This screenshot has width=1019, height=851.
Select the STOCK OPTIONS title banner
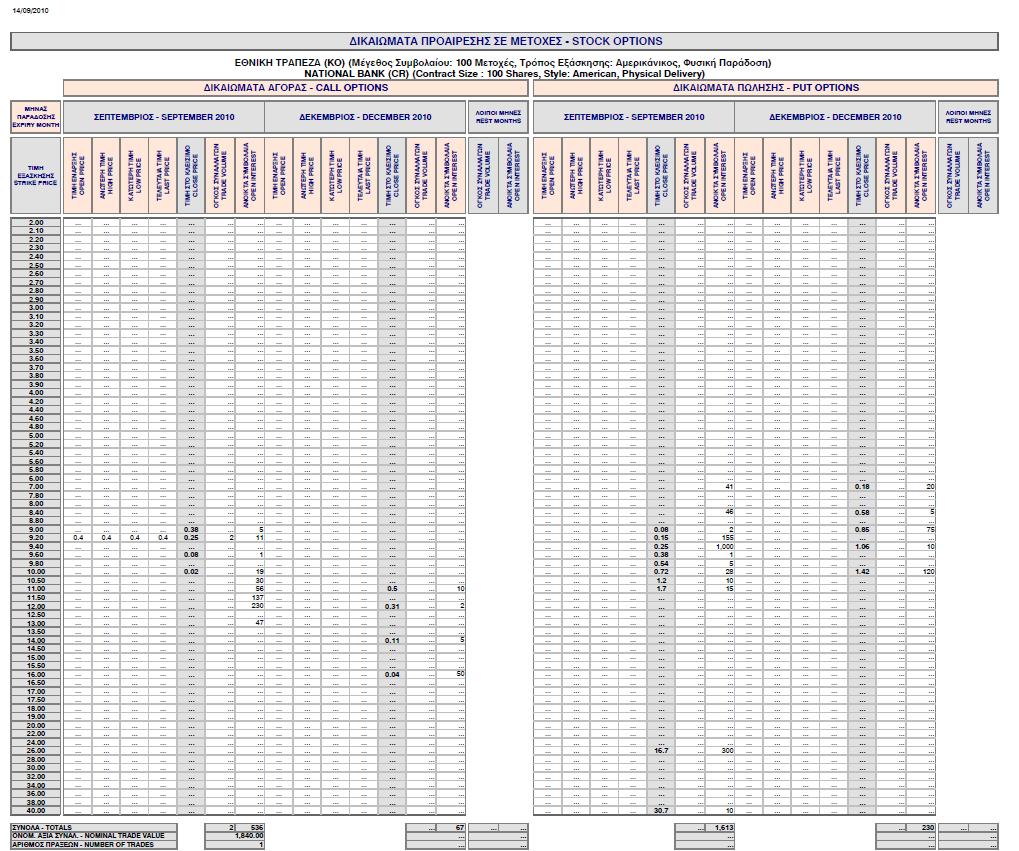pos(504,41)
